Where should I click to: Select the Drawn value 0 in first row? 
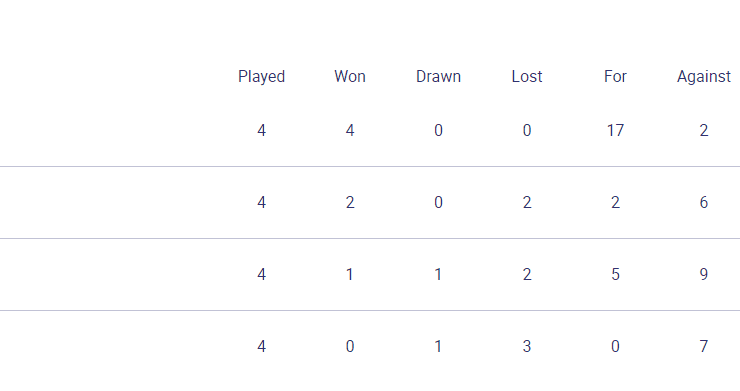point(438,130)
